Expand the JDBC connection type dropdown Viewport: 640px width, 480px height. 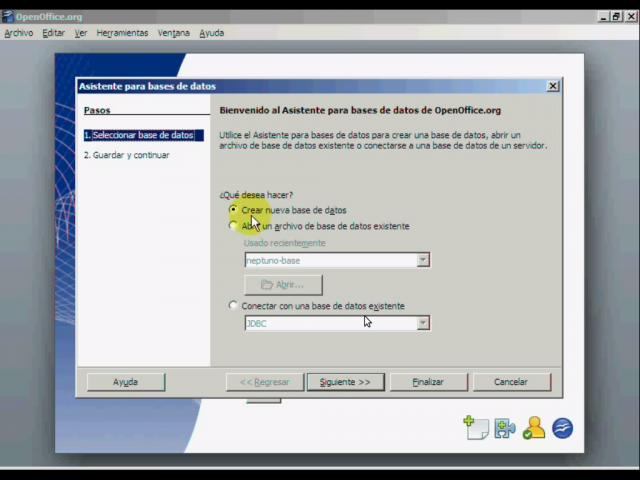pos(423,323)
